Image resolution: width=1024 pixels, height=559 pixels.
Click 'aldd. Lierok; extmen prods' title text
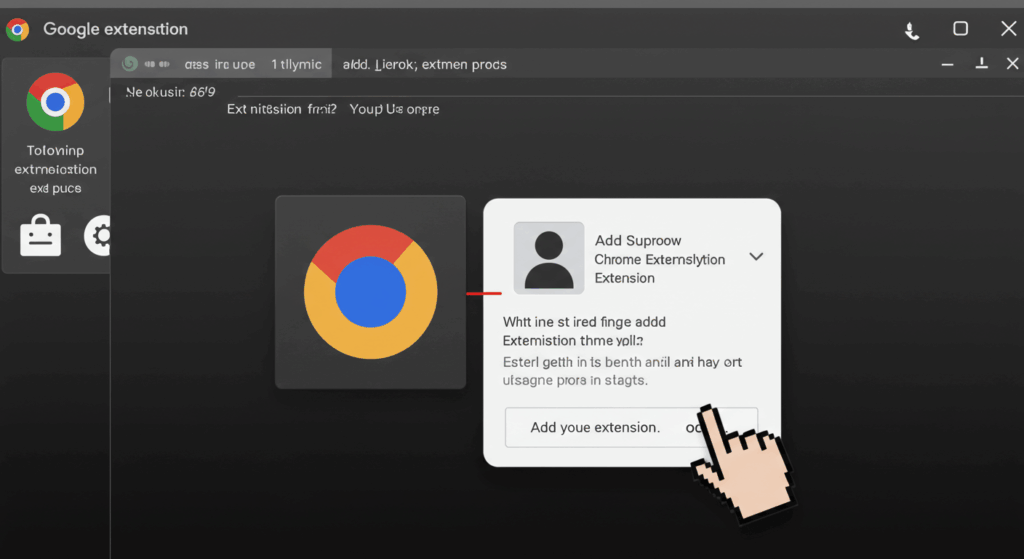pos(424,65)
